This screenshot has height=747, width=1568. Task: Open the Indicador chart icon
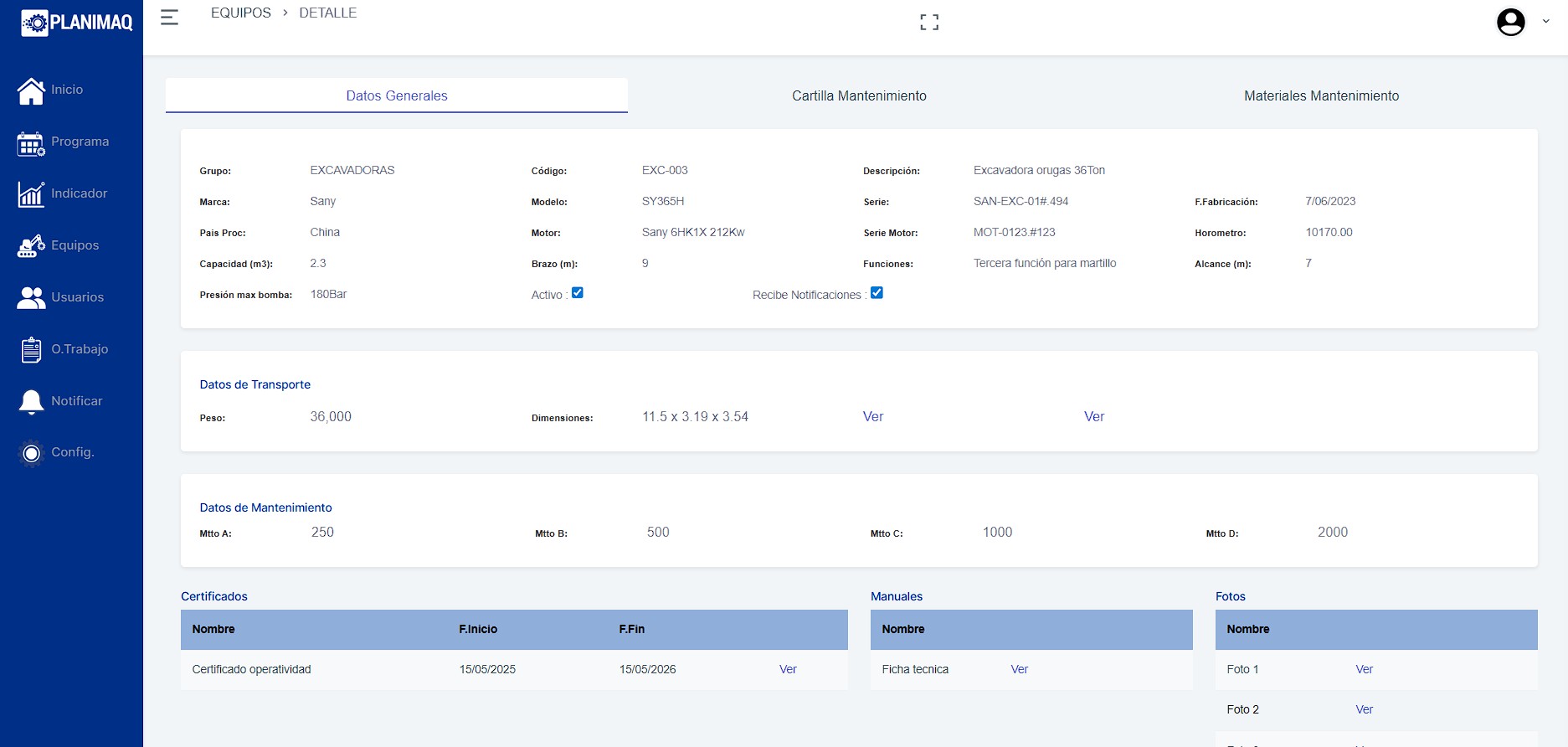pyautogui.click(x=31, y=194)
